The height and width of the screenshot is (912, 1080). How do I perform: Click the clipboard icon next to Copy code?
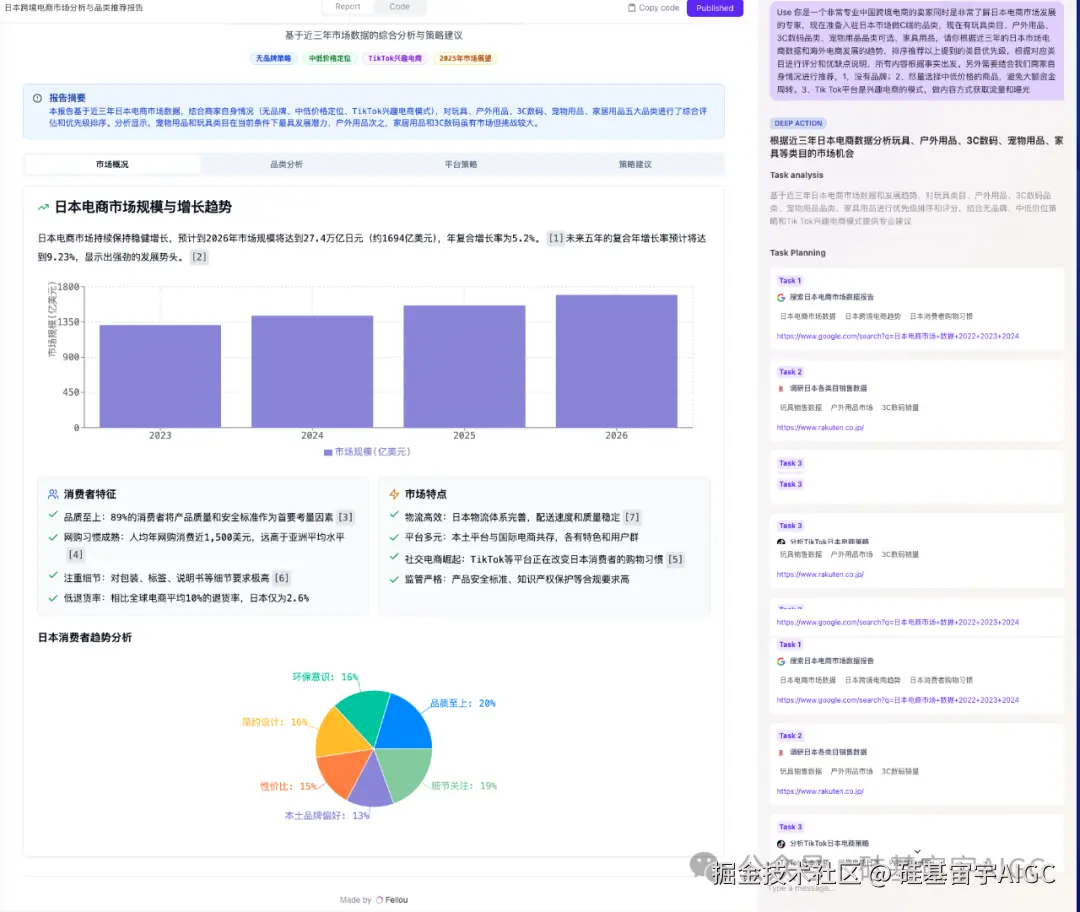631,8
